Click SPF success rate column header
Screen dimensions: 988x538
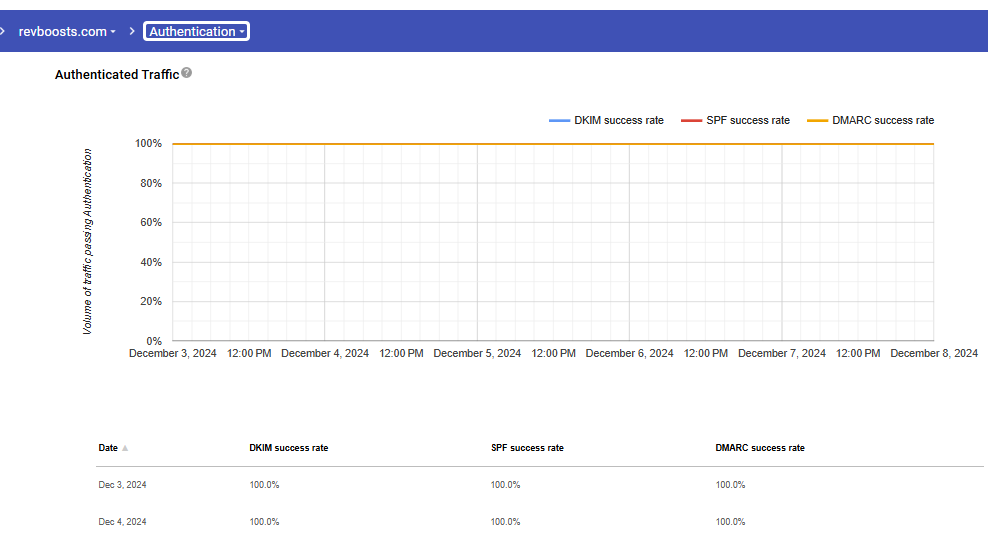(x=526, y=448)
